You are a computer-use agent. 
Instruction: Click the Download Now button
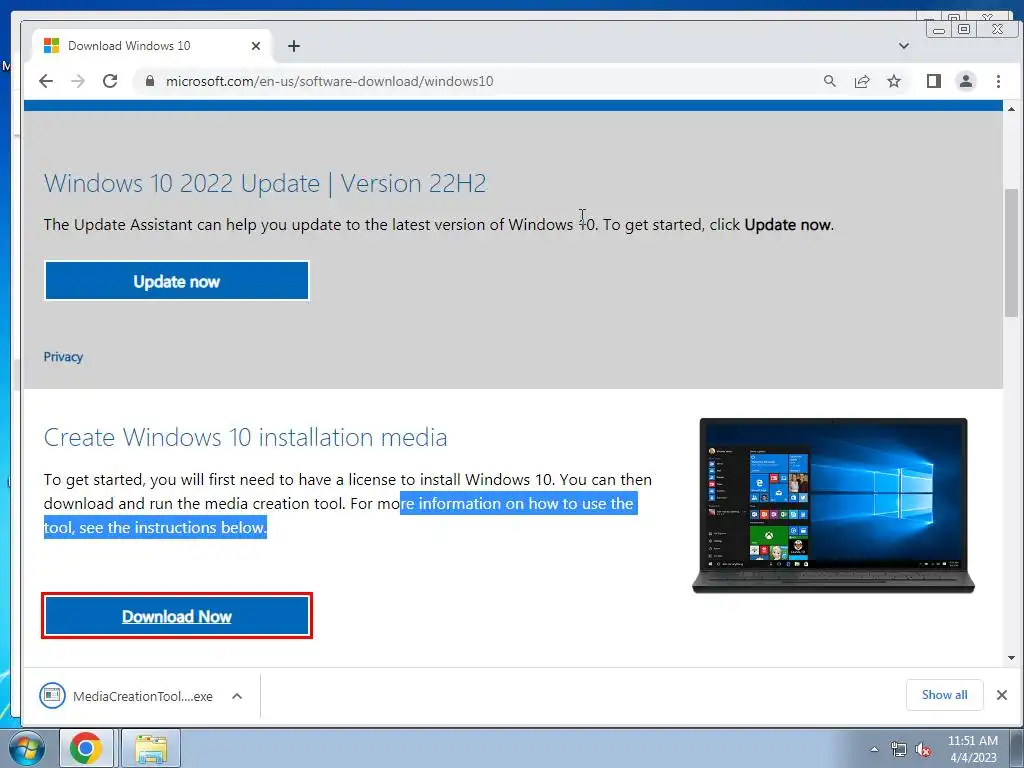tap(176, 616)
